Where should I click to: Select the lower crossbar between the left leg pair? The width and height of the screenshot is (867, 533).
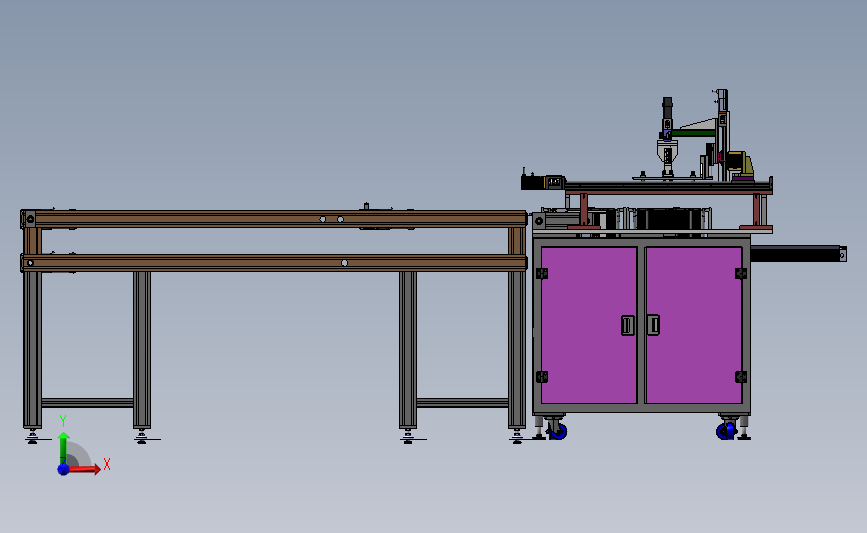pos(87,403)
